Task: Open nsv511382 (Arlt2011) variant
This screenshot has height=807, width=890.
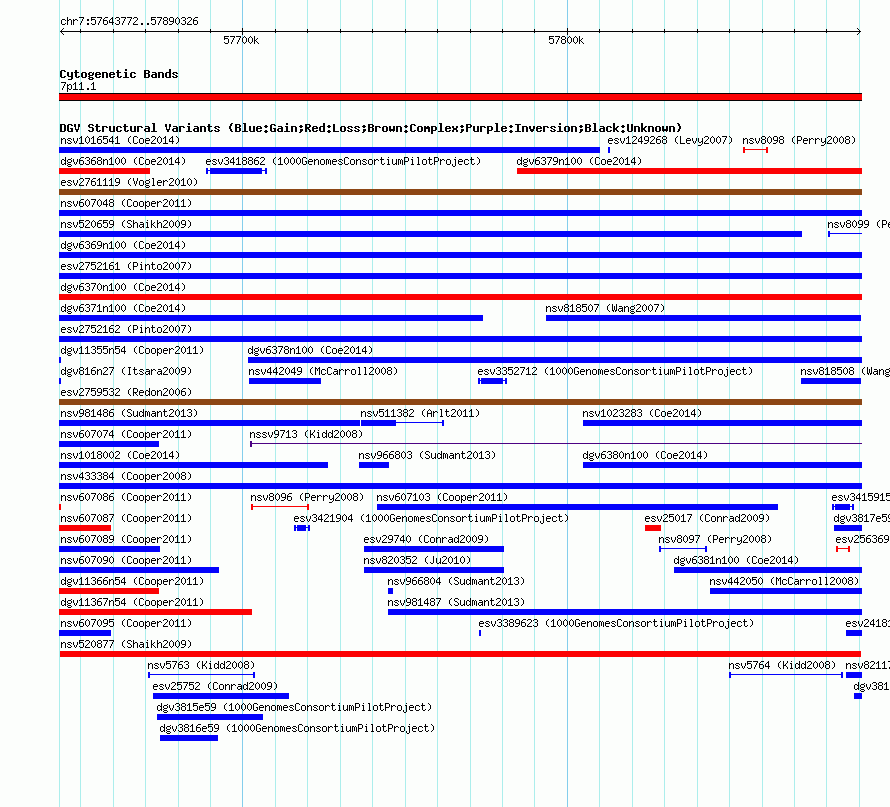Action: (420, 413)
